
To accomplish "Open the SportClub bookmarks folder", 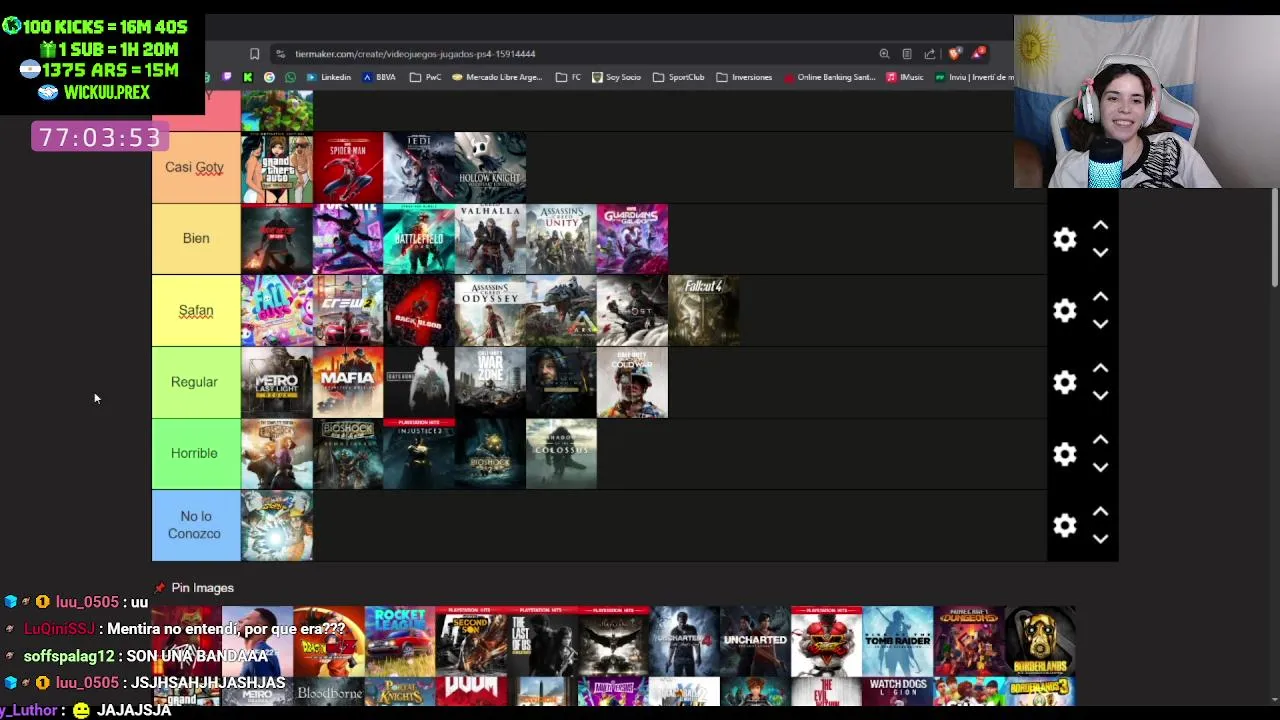I will point(679,77).
